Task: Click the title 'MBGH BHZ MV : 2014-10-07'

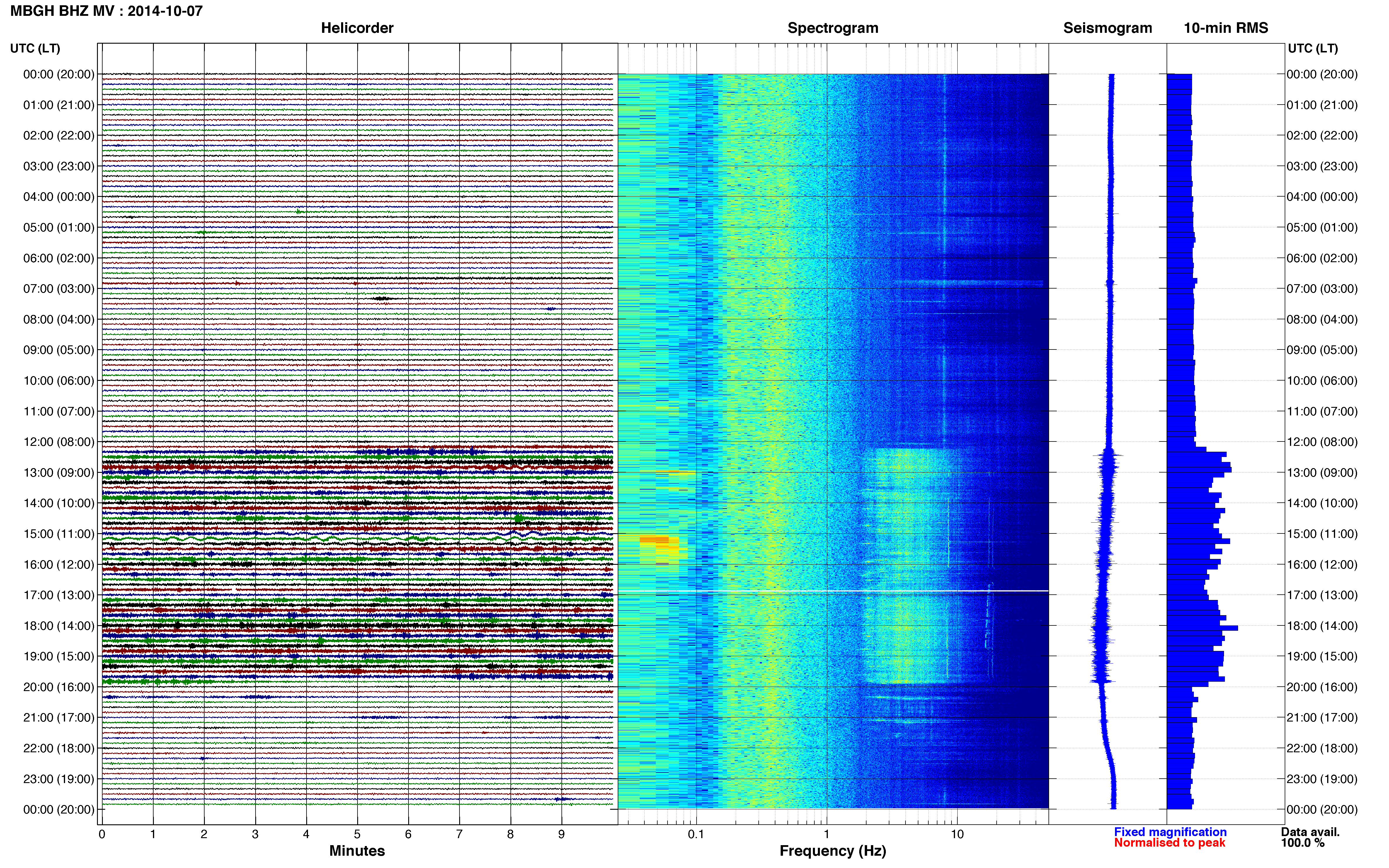Action: [106, 11]
